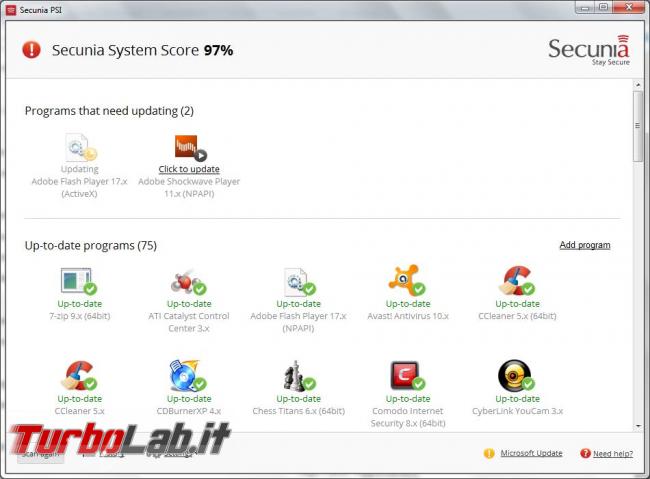Click 'Chess Titans 6.x (64bit)' label
This screenshot has width=650, height=479.
(x=298, y=411)
